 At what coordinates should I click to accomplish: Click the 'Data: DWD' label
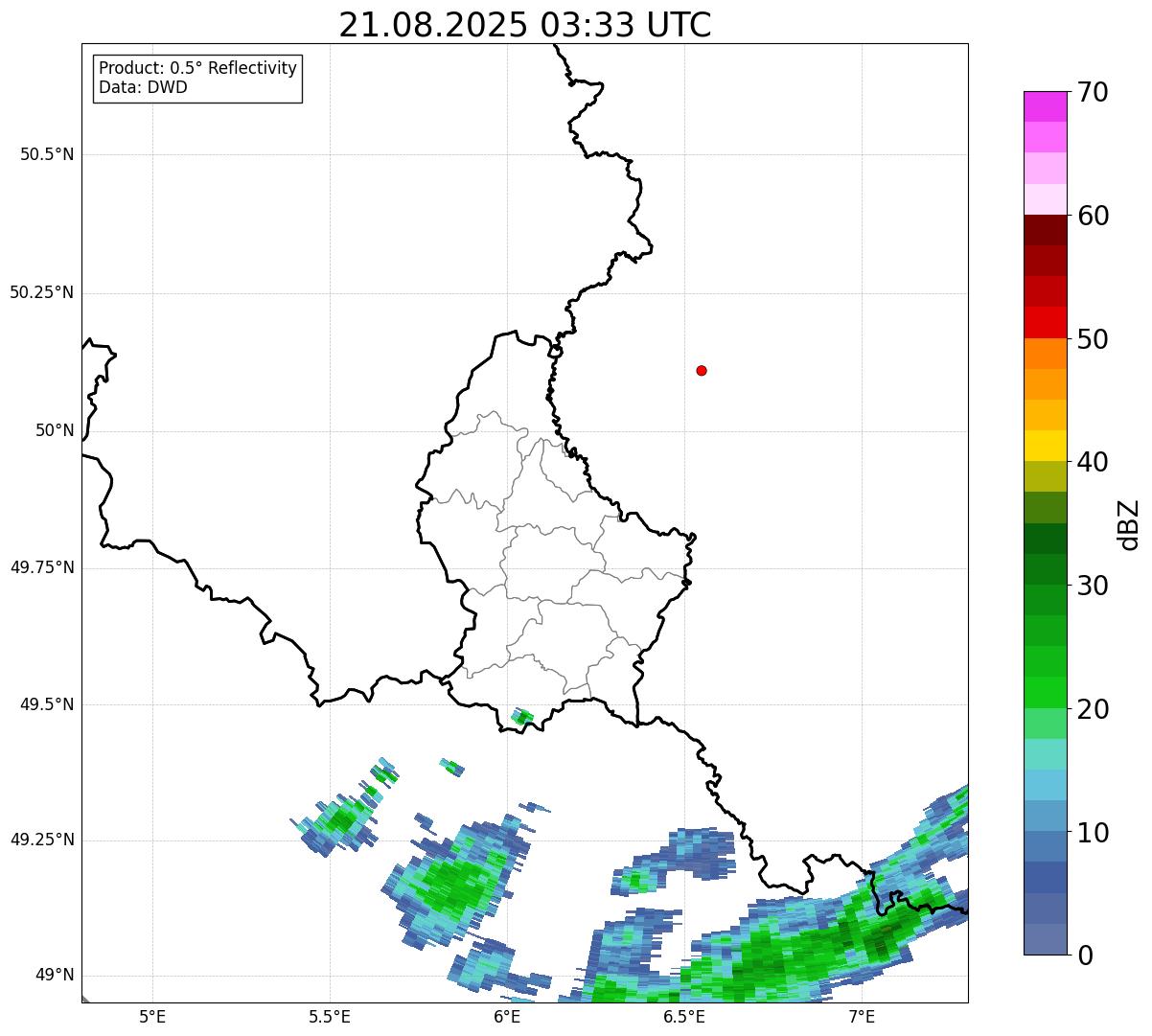pos(143,87)
